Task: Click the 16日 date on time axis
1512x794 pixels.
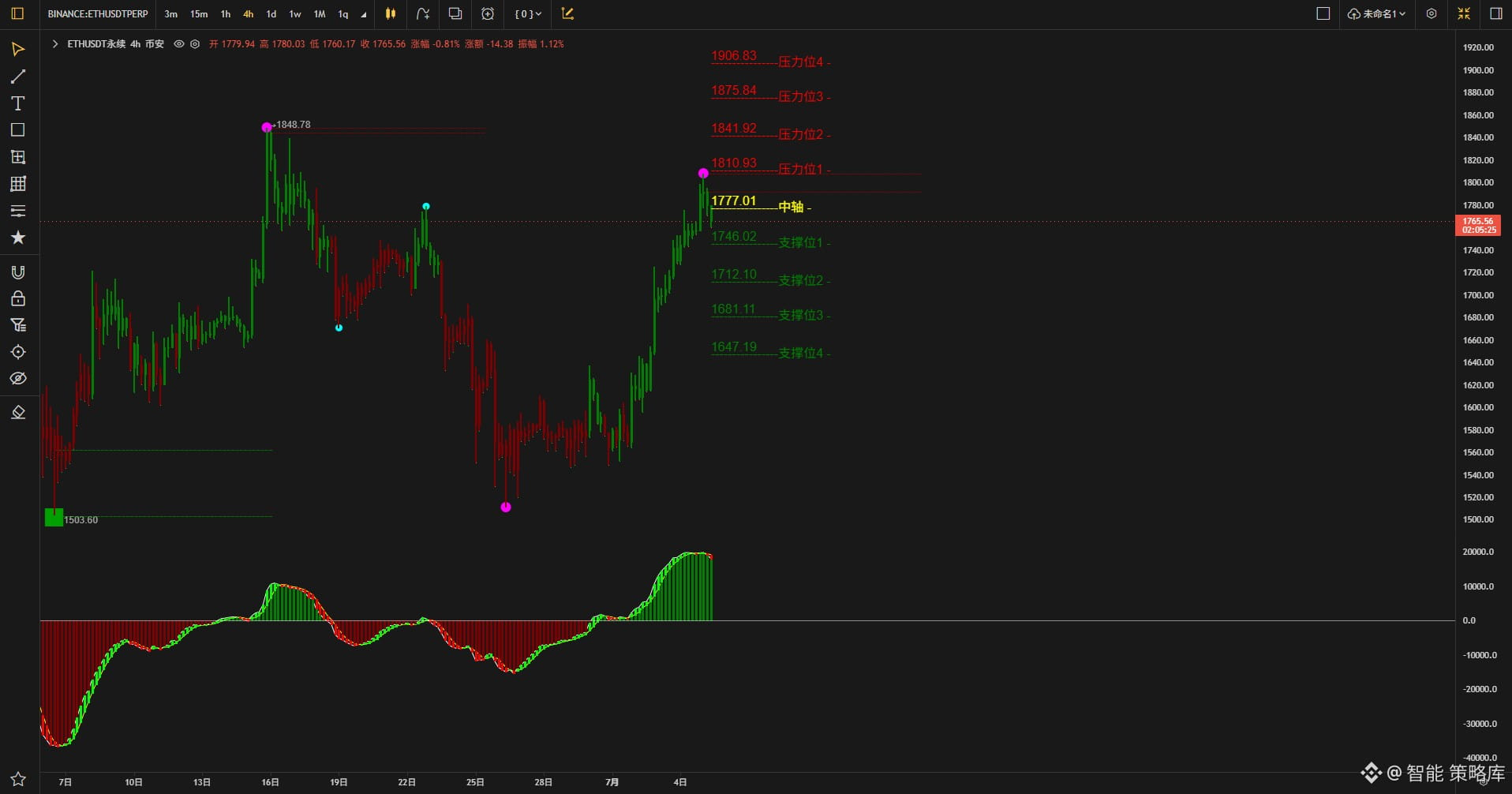Action: point(270,782)
